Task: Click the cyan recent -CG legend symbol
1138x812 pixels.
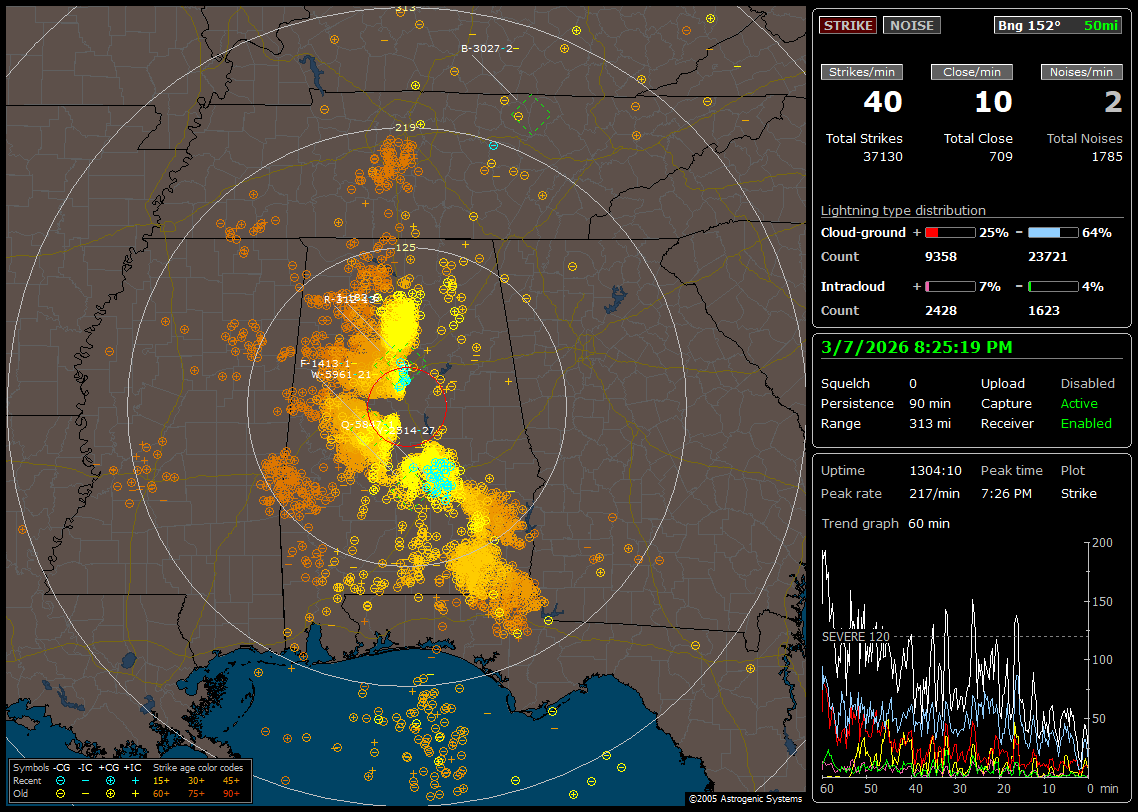Action: 61,780
